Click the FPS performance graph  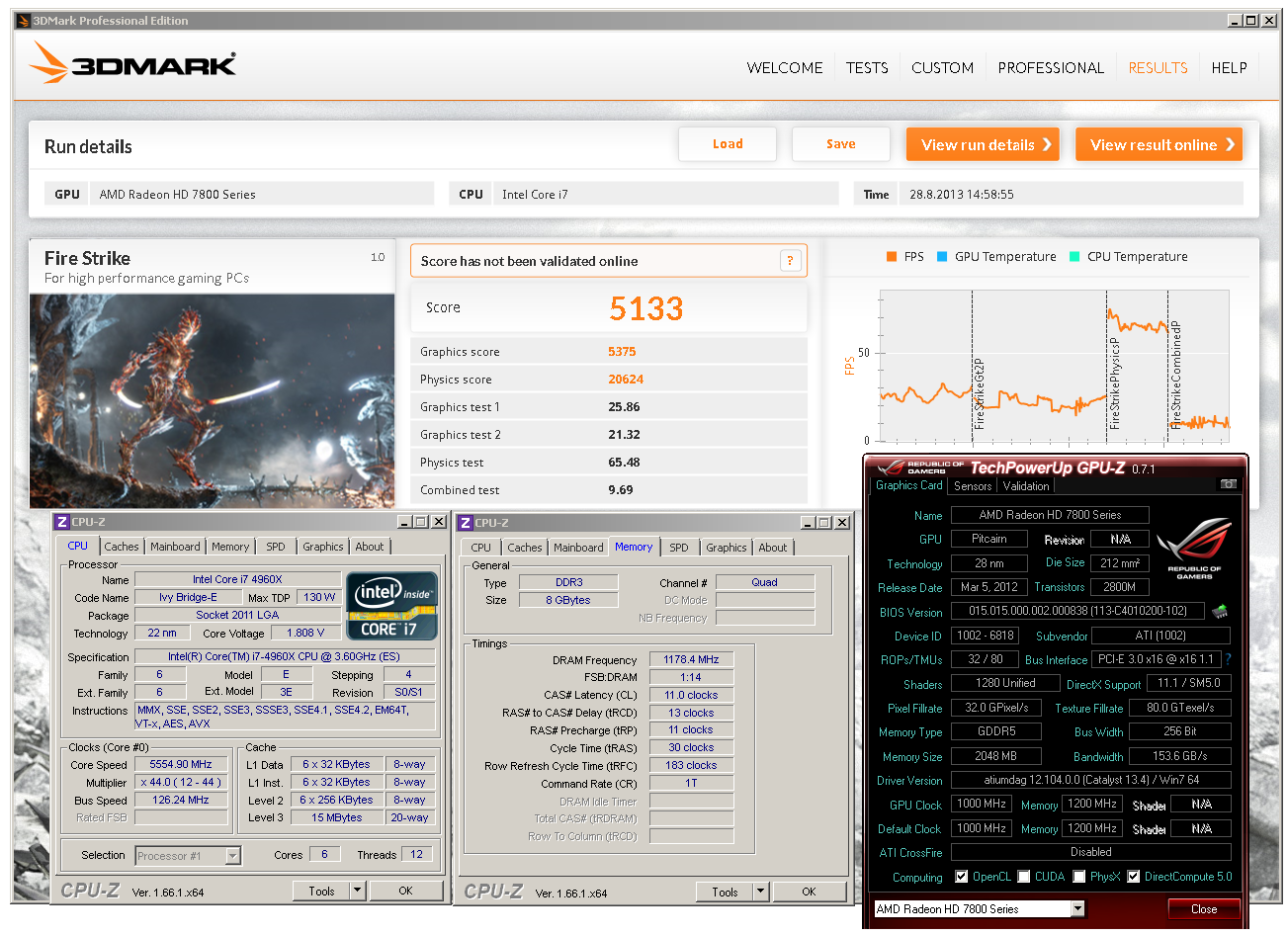(x=1054, y=366)
